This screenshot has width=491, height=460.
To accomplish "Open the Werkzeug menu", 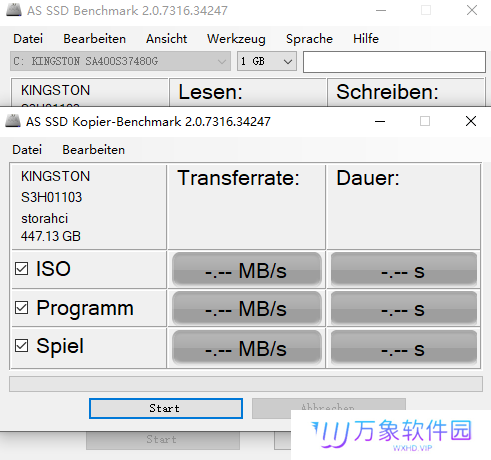I will (x=236, y=39).
